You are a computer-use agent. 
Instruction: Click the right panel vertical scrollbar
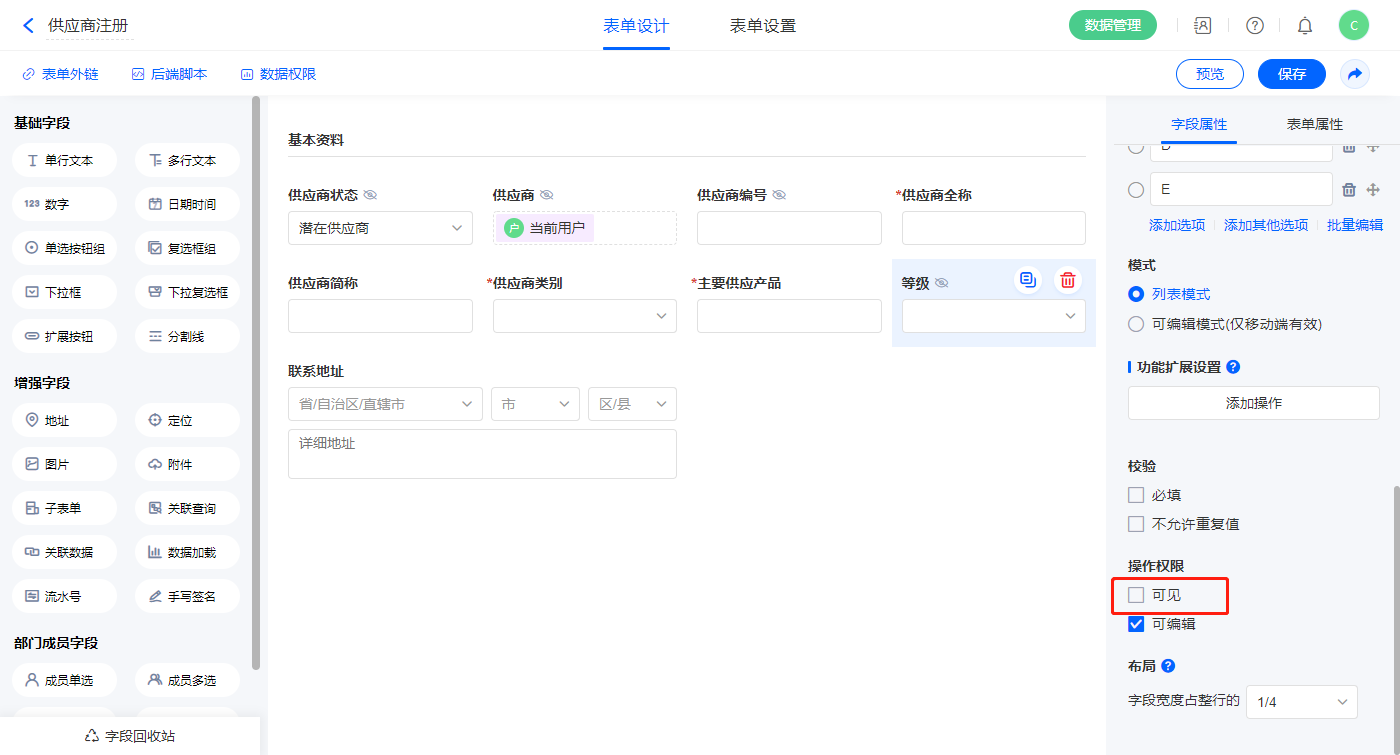(1395, 600)
